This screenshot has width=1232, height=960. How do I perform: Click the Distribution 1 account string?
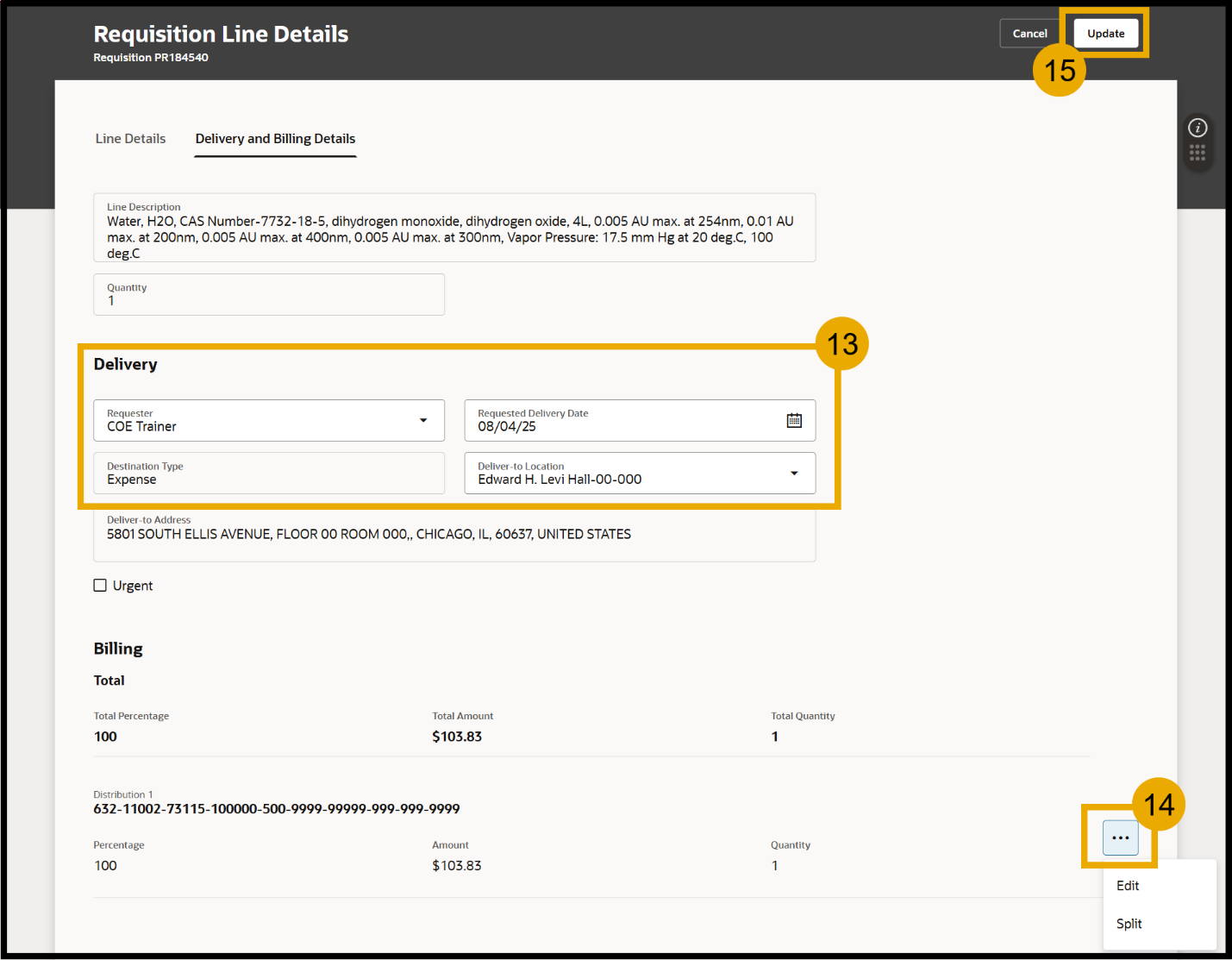coord(276,809)
